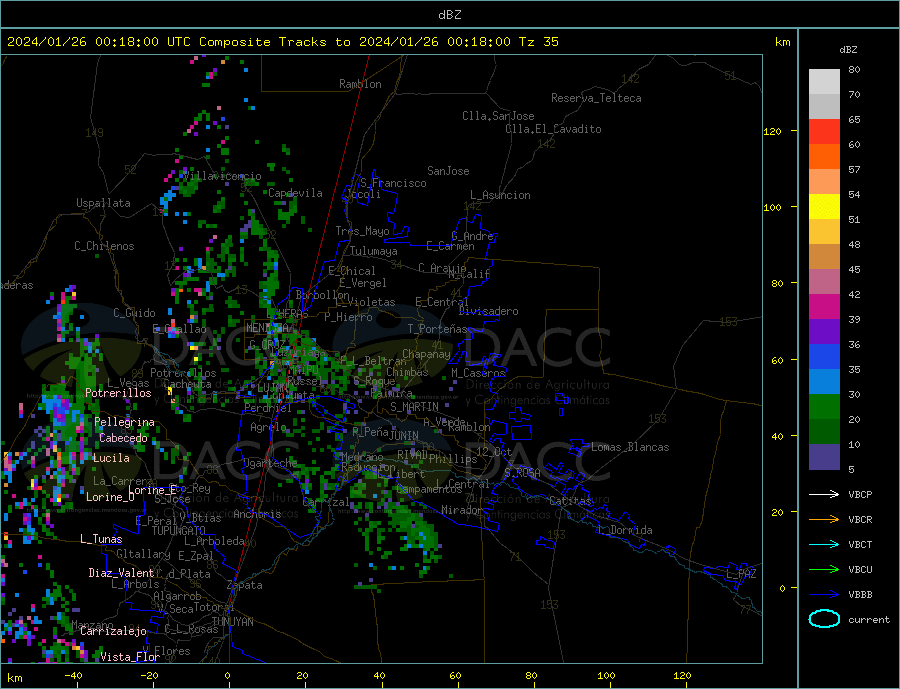The width and height of the screenshot is (900, 689).
Task: Click the Divisadero label
Action: pyautogui.click(x=488, y=311)
